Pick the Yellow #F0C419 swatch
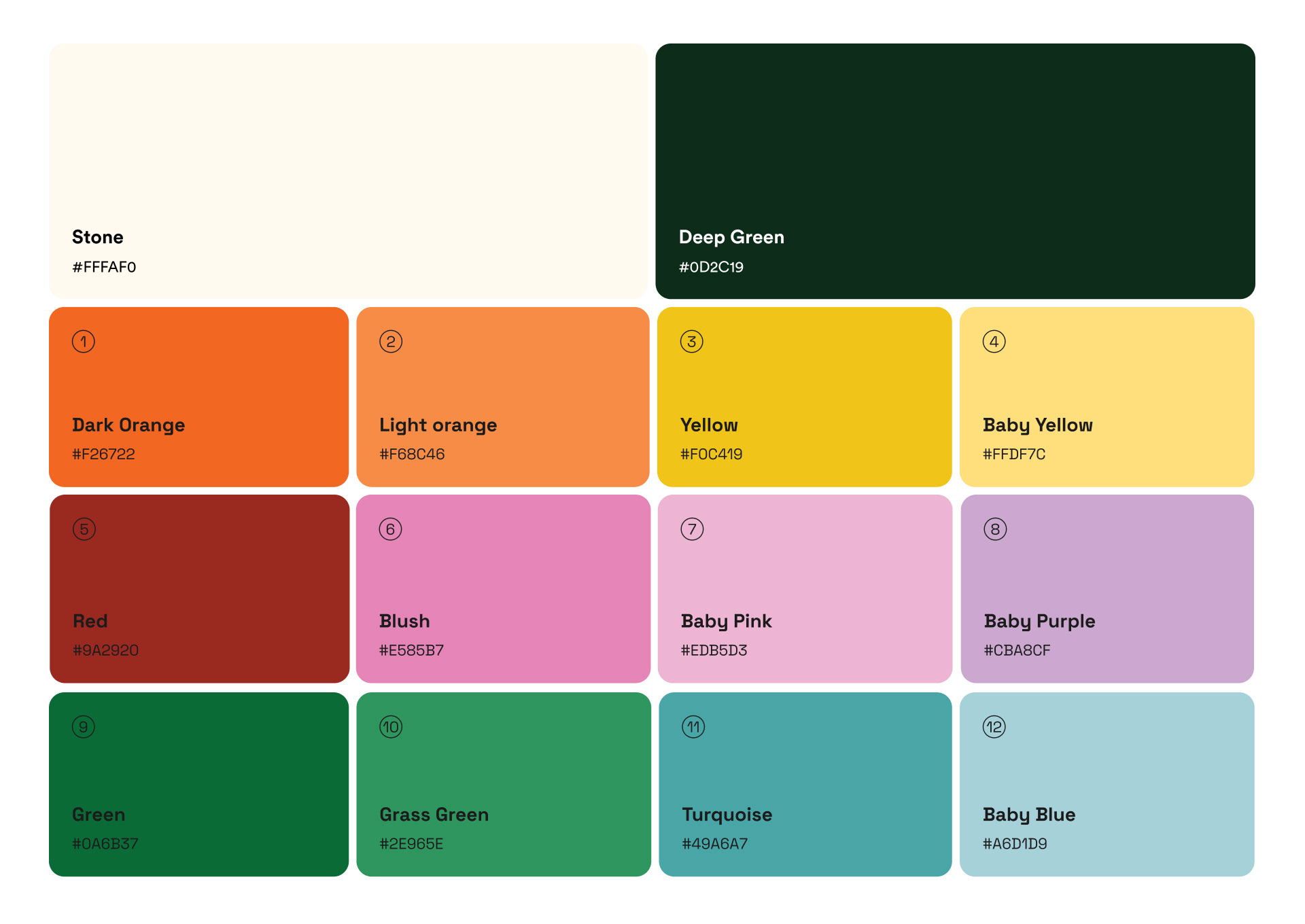This screenshot has width=1305, height=924. click(805, 397)
